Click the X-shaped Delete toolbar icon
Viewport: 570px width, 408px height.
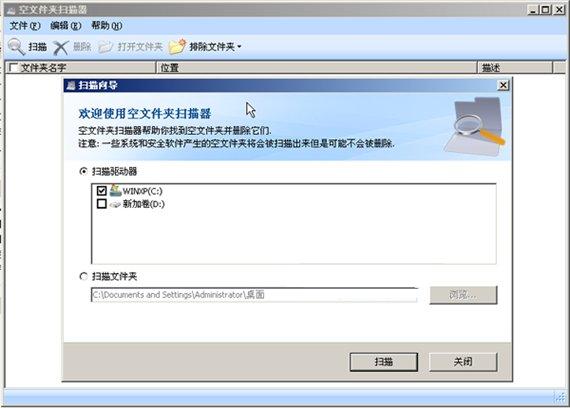61,47
